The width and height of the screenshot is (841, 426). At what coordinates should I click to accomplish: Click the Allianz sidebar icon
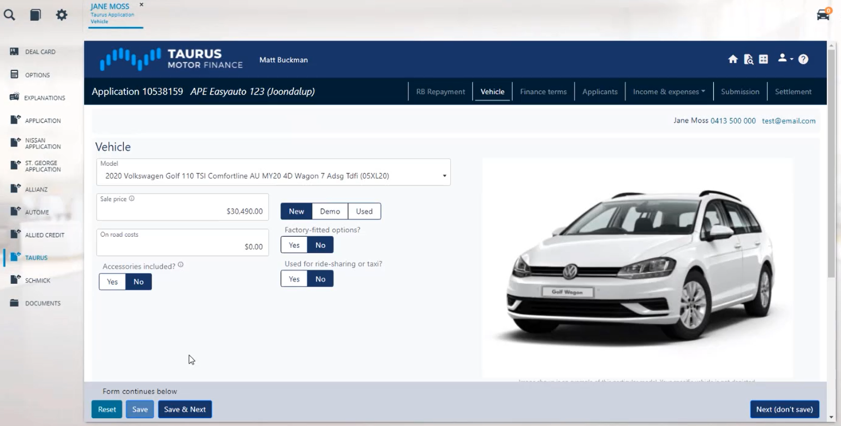(x=15, y=189)
